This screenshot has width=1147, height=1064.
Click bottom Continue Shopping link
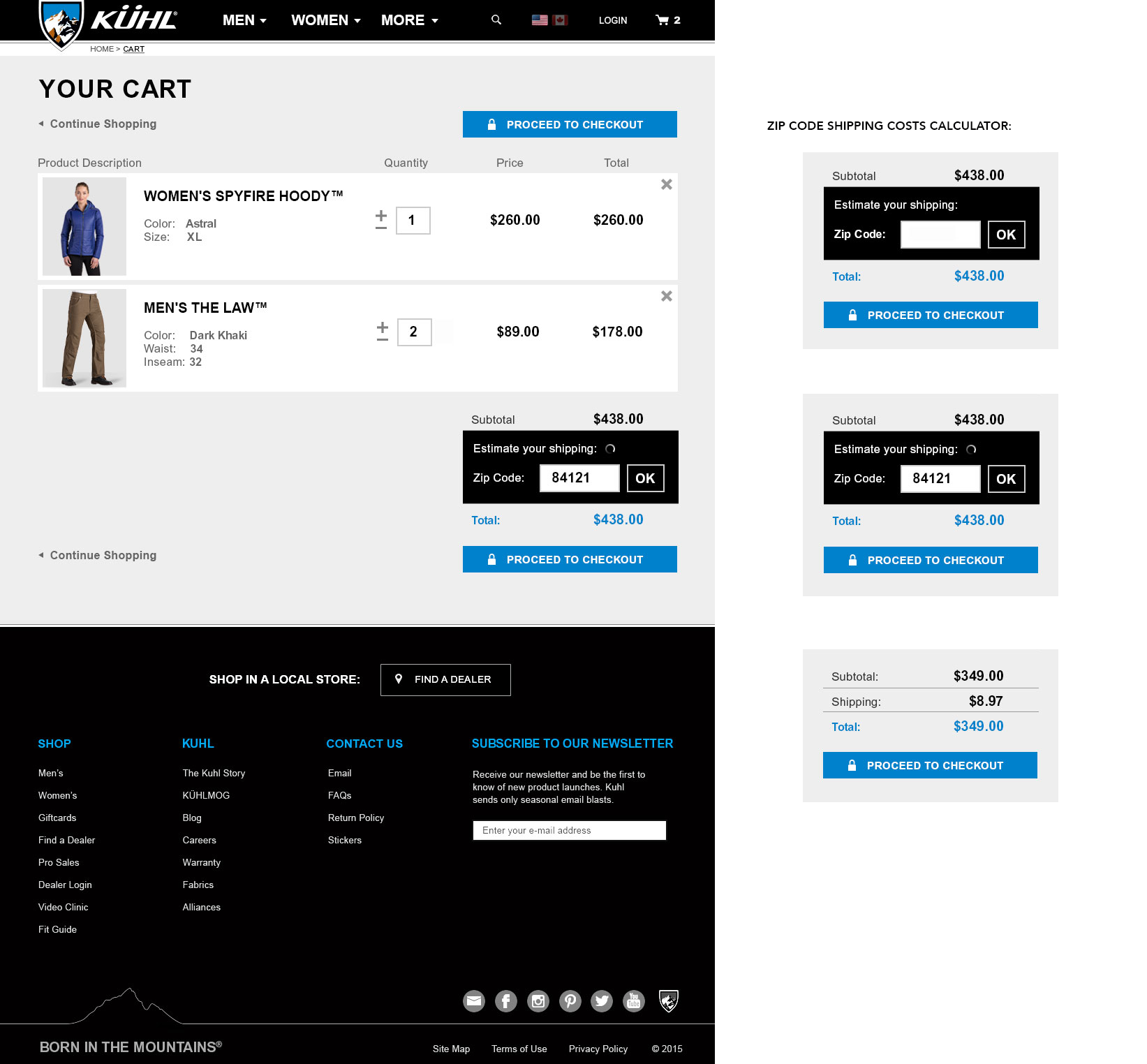98,555
